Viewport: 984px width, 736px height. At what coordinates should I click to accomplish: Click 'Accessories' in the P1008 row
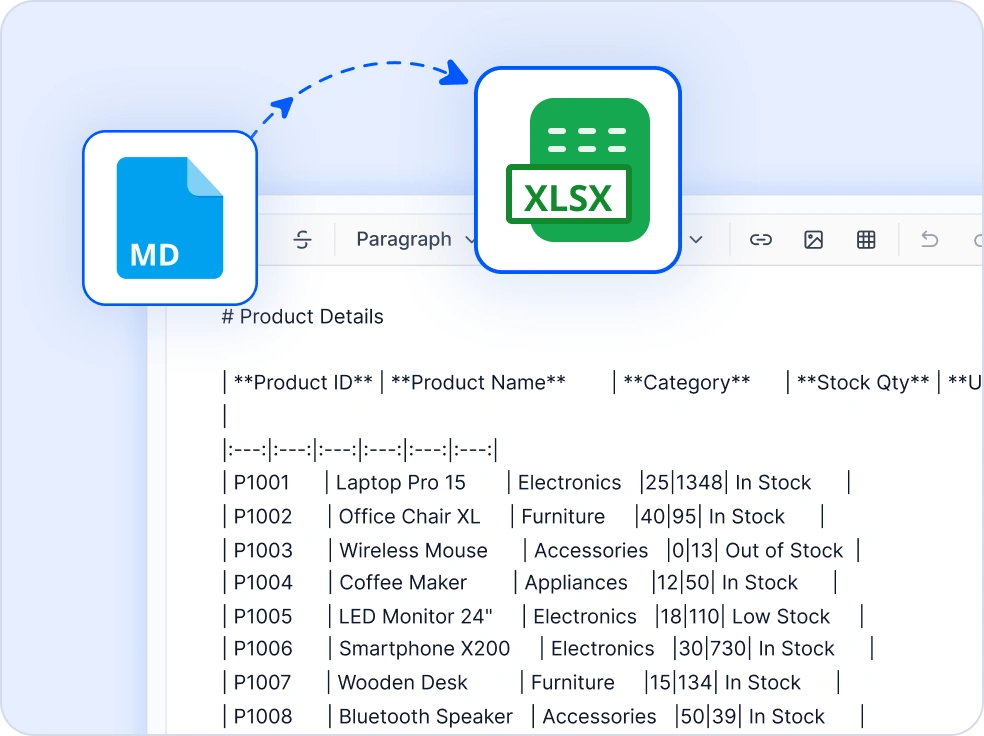pyautogui.click(x=599, y=716)
